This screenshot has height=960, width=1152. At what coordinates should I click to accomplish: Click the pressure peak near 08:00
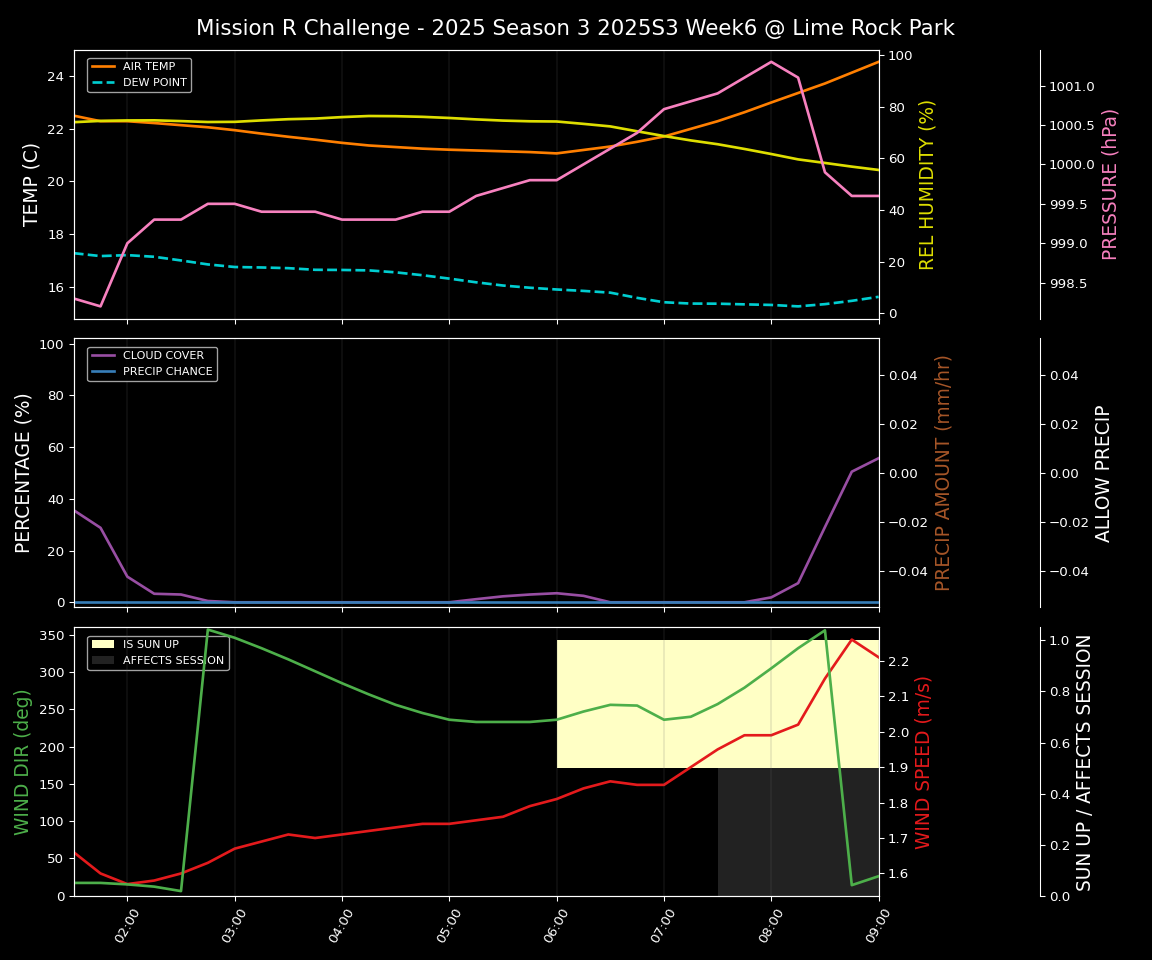pyautogui.click(x=771, y=62)
